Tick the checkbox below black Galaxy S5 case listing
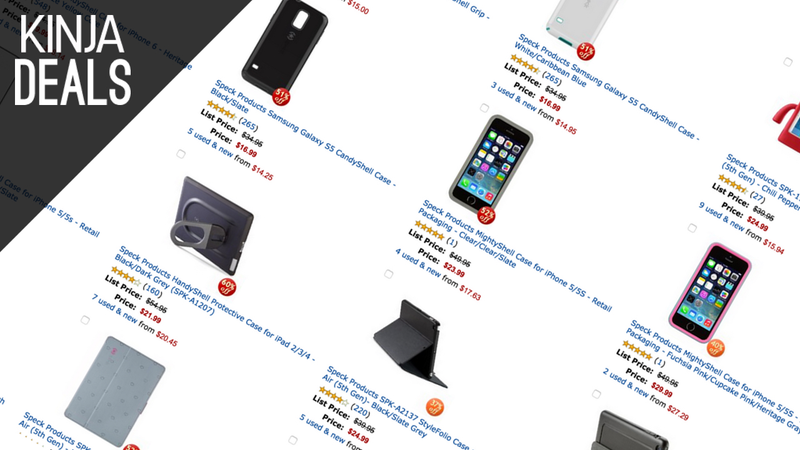800x450 pixels. (181, 154)
